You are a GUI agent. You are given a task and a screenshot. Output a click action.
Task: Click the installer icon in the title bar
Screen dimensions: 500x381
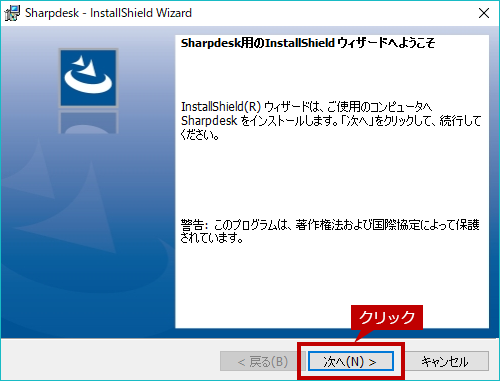coord(12,13)
